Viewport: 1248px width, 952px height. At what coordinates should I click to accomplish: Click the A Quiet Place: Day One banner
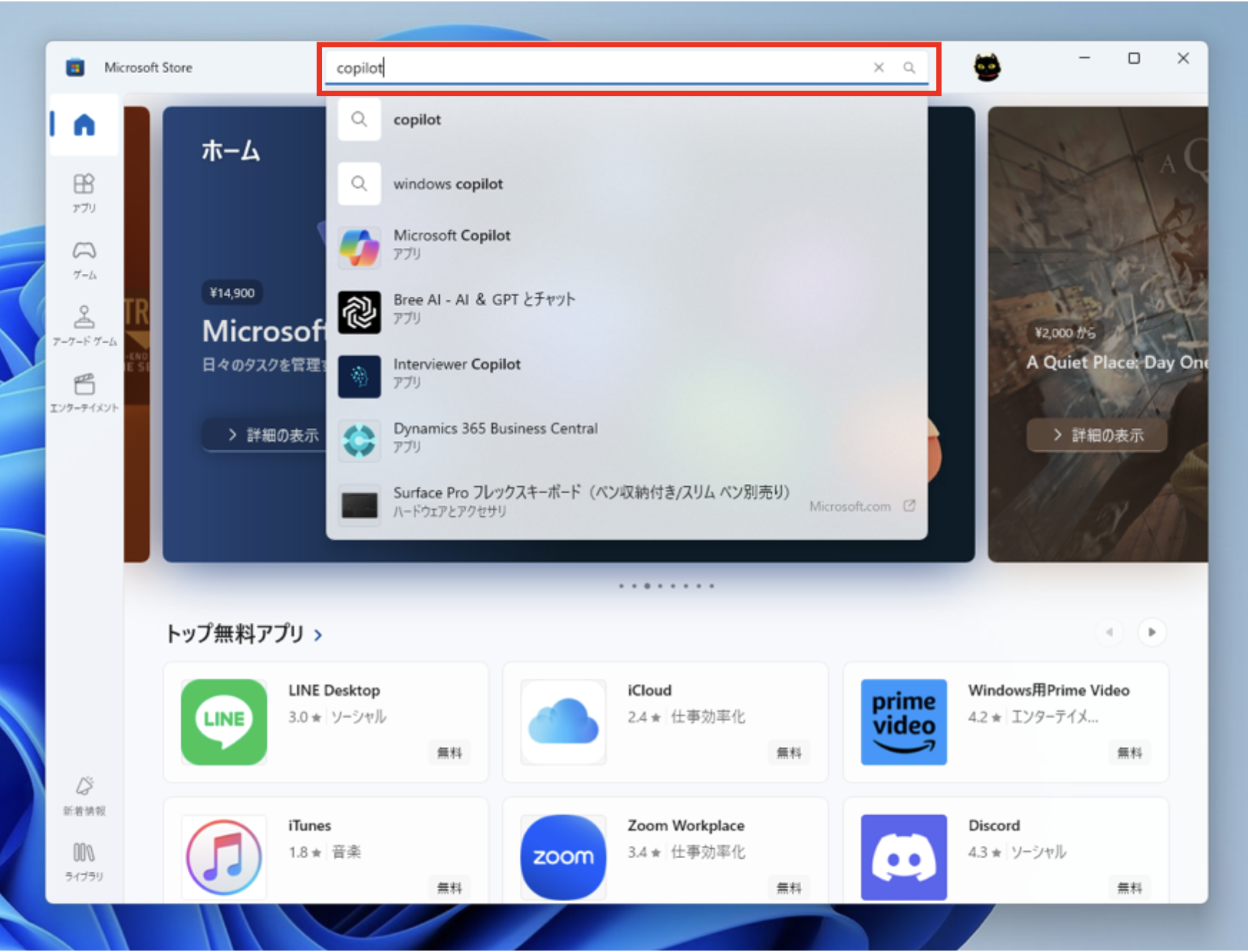(x=1097, y=334)
